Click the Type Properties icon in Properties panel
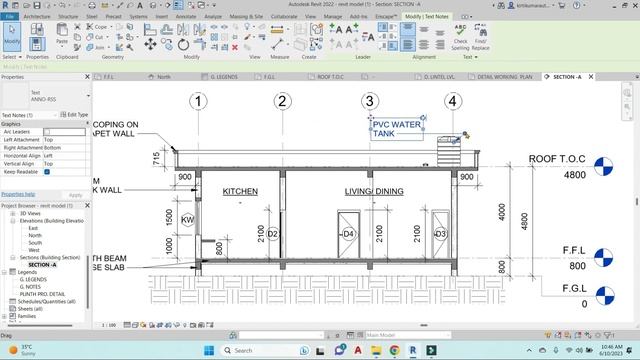 coord(37,29)
